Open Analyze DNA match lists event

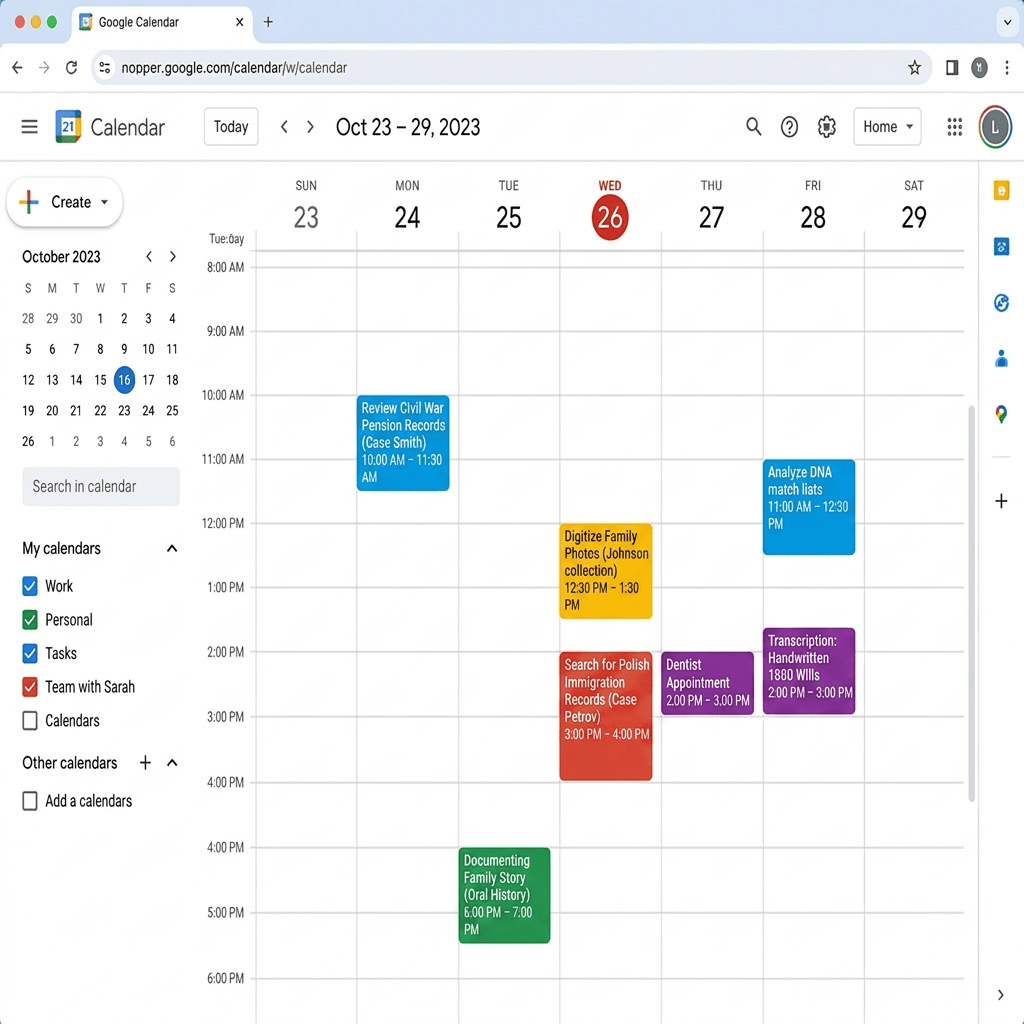(808, 507)
